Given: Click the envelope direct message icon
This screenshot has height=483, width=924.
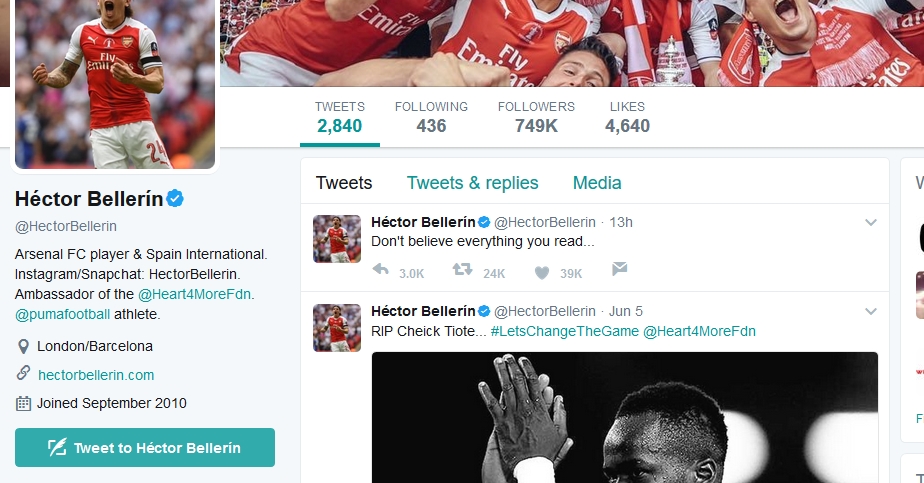Looking at the screenshot, I should (x=620, y=269).
